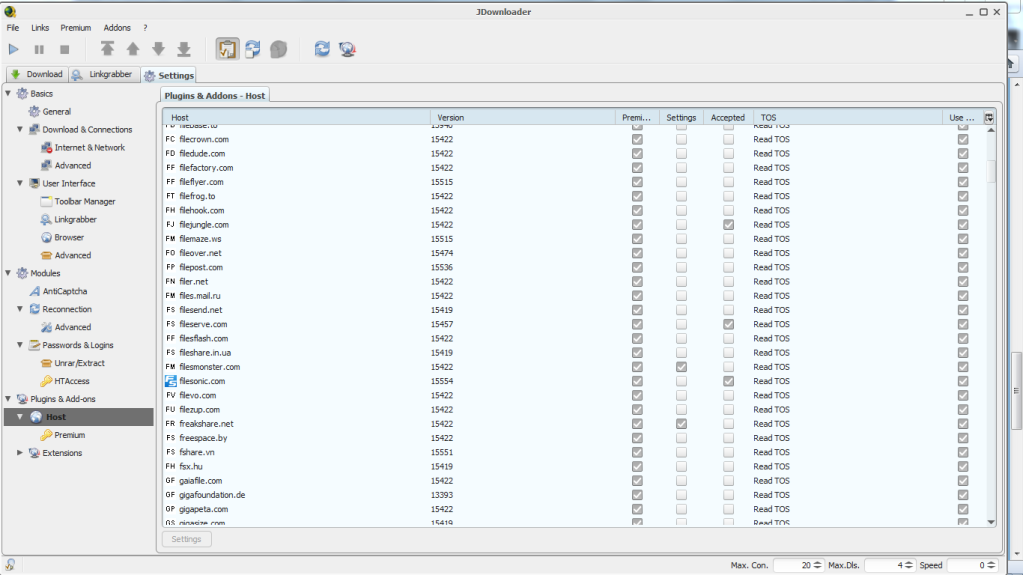Open Toolbar Manager in the sidebar
Screen dimensions: 1023x575
pyautogui.click(x=85, y=202)
